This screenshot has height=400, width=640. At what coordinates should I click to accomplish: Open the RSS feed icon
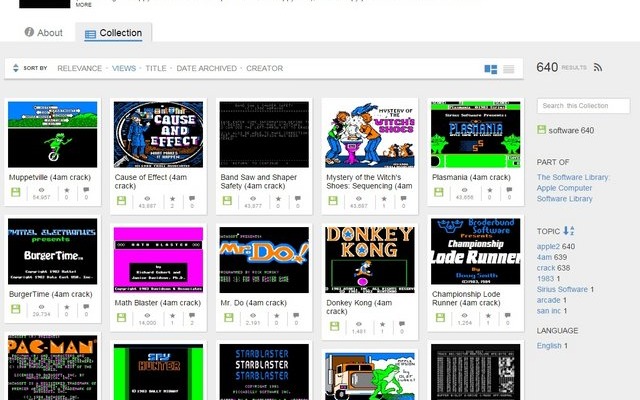[x=598, y=67]
